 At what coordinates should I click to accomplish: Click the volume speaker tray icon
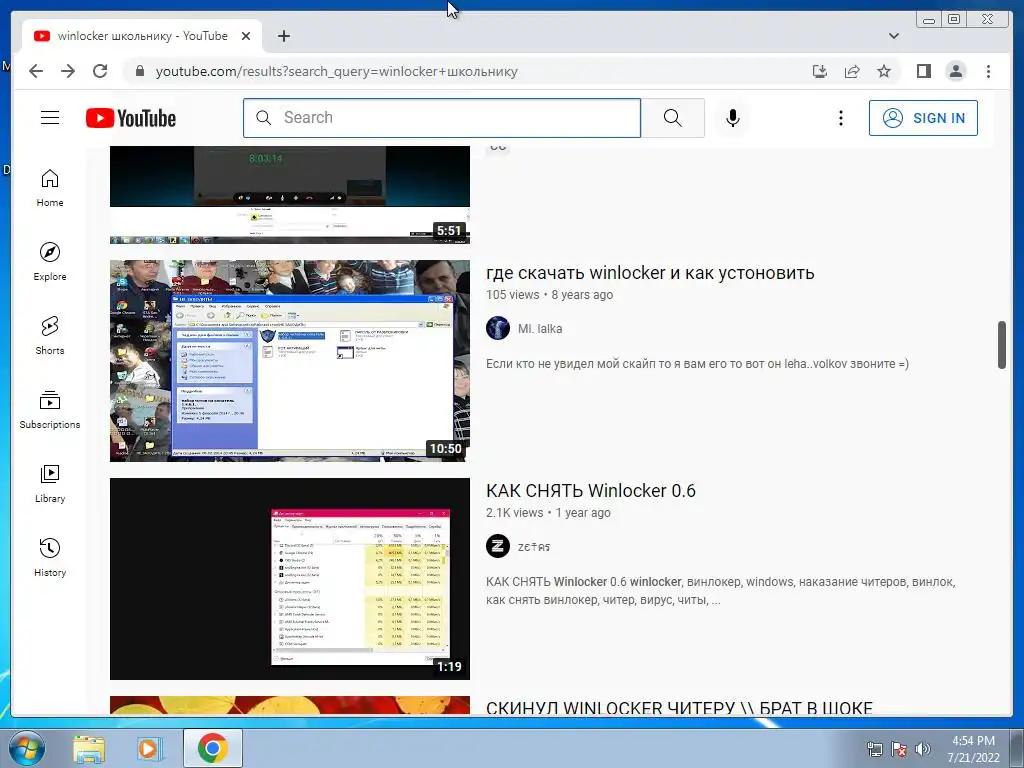click(x=922, y=749)
